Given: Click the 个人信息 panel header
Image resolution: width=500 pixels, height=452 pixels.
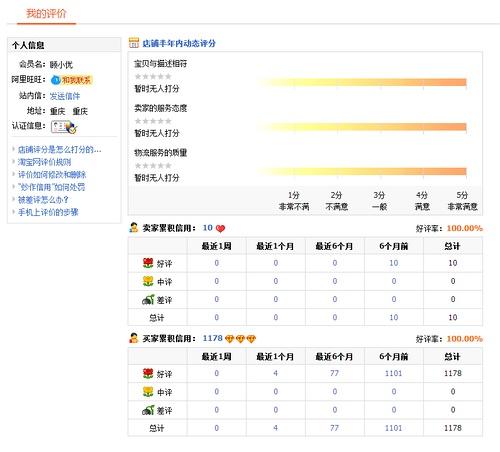Looking at the screenshot, I should coord(64,45).
